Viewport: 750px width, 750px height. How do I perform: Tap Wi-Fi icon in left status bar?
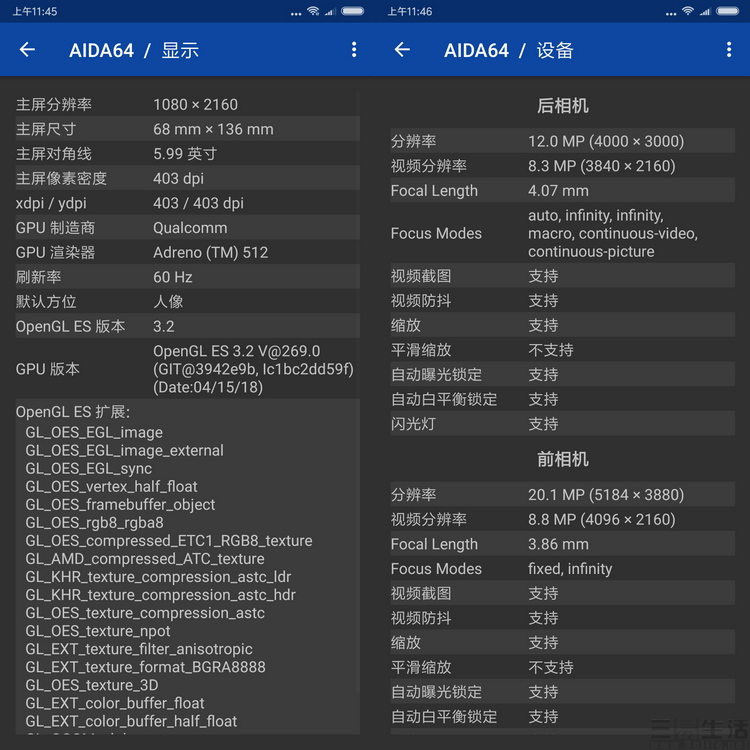click(313, 11)
